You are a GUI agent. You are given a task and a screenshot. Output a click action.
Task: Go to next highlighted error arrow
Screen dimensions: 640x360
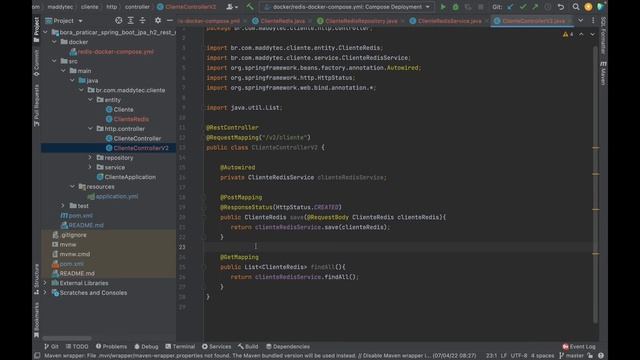tap(592, 34)
